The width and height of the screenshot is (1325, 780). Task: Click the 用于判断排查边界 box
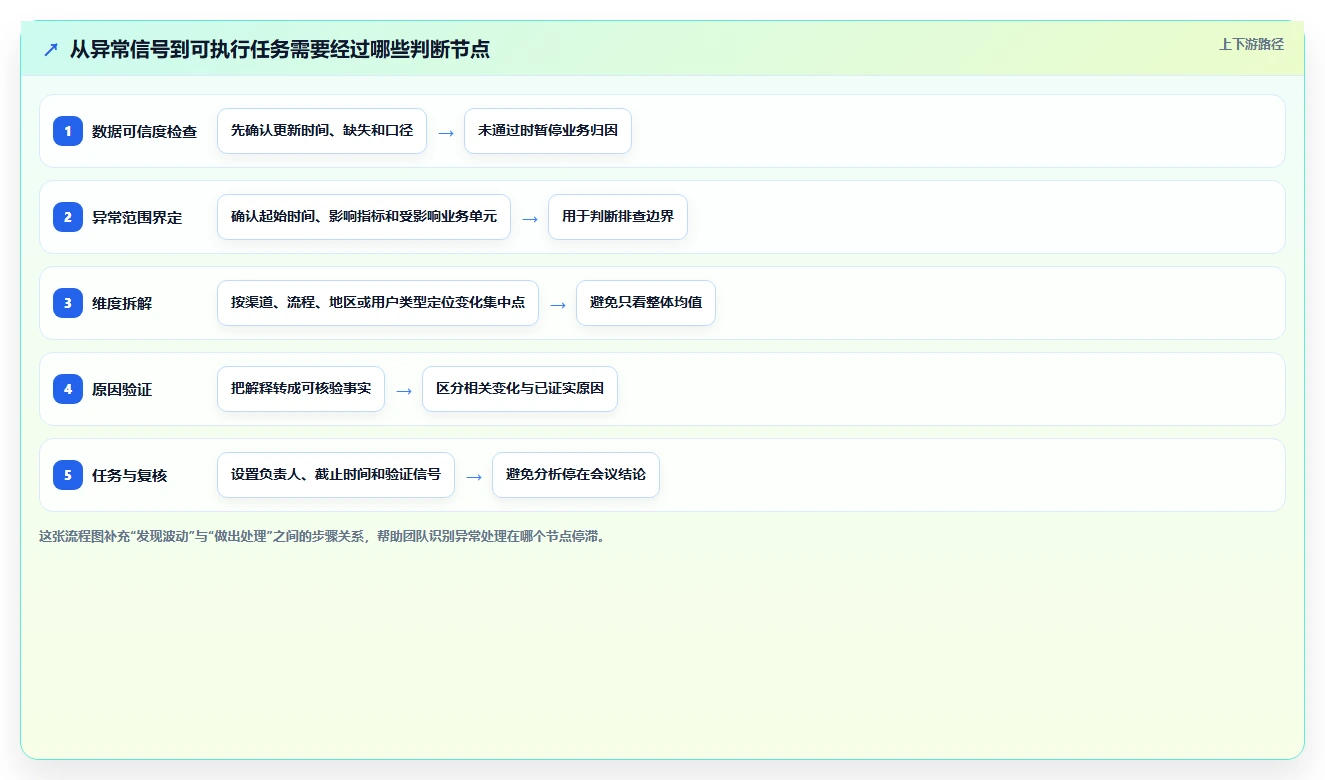[618, 217]
